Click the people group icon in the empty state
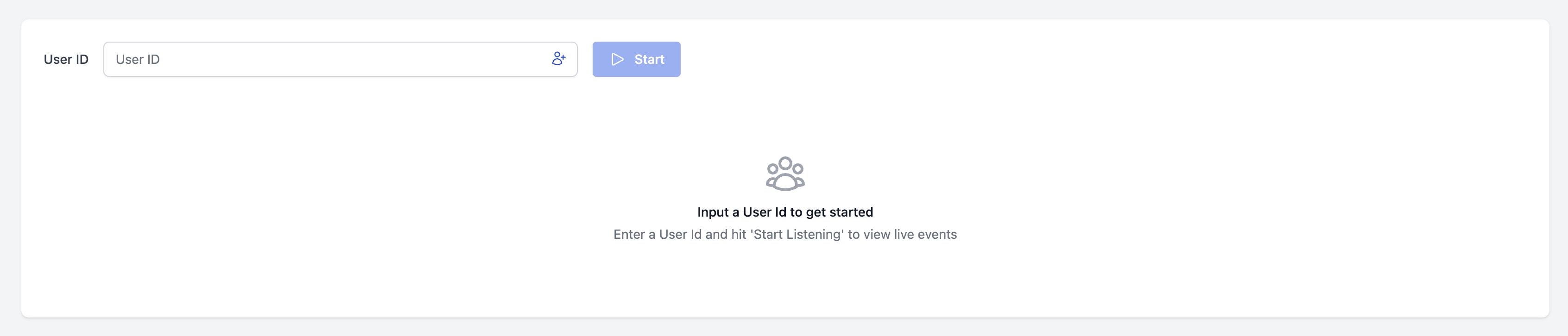The width and height of the screenshot is (1568, 336). [x=784, y=174]
